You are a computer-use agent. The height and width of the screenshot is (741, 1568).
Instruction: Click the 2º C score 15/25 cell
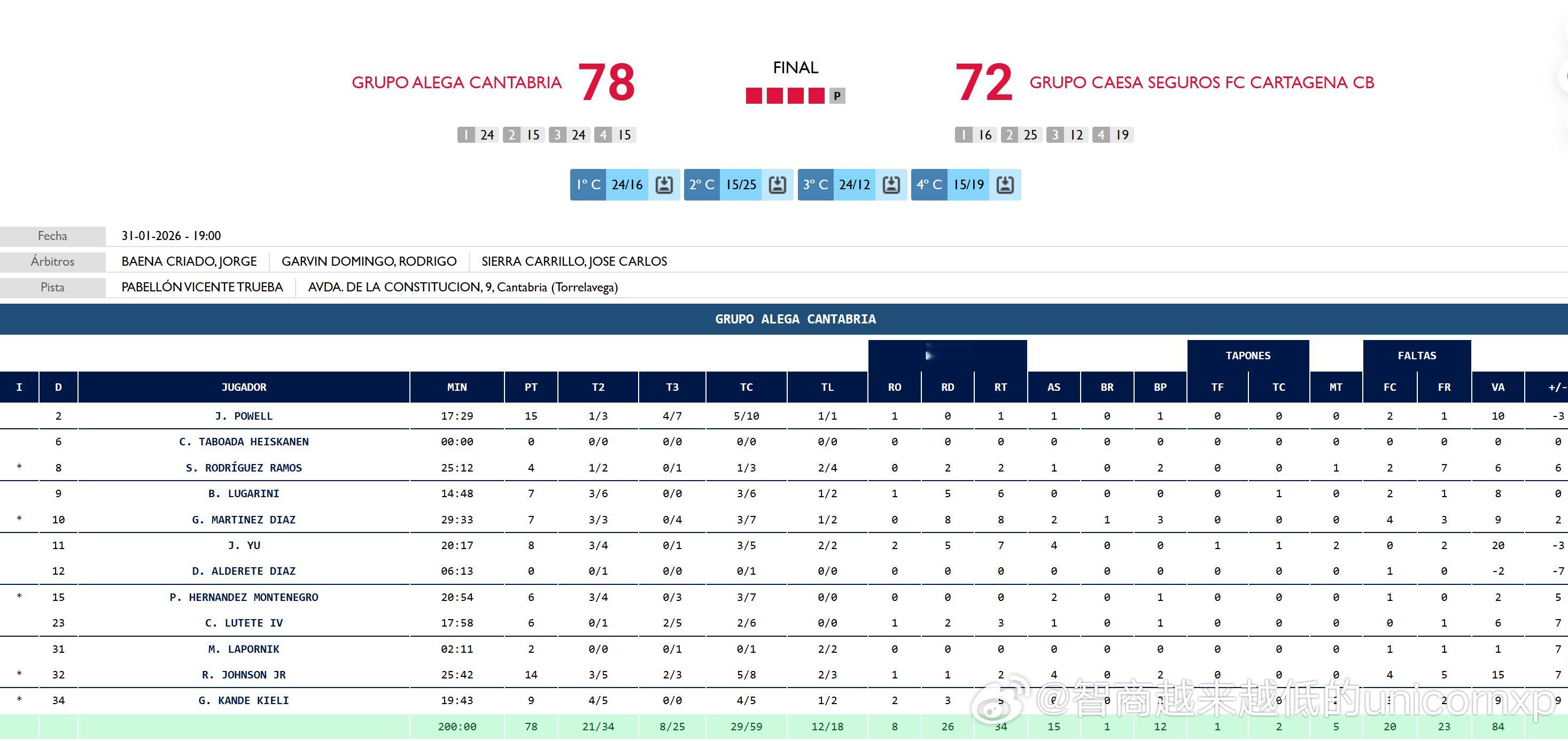coord(741,184)
